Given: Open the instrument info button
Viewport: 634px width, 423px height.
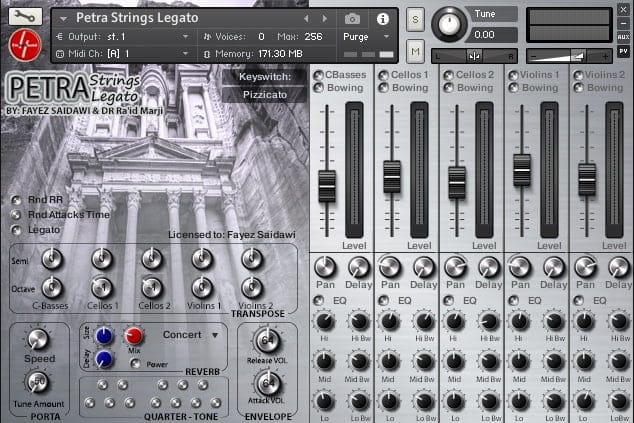Looking at the screenshot, I should pyautogui.click(x=383, y=19).
